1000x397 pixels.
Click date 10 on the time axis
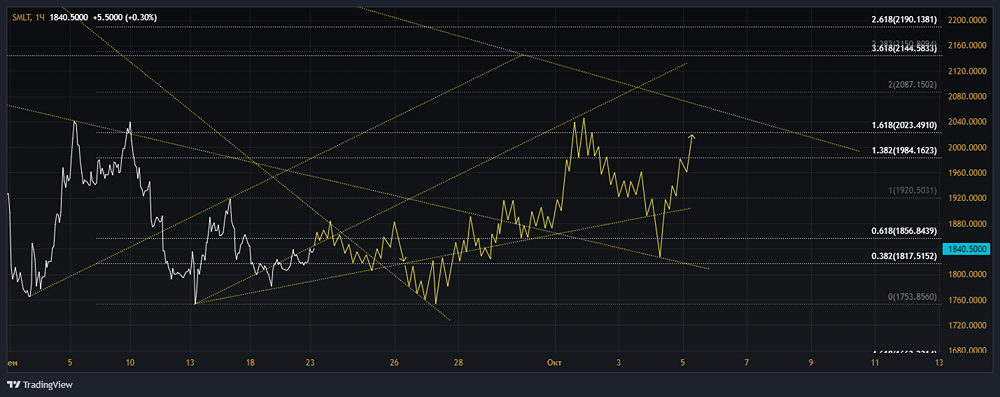[130, 363]
